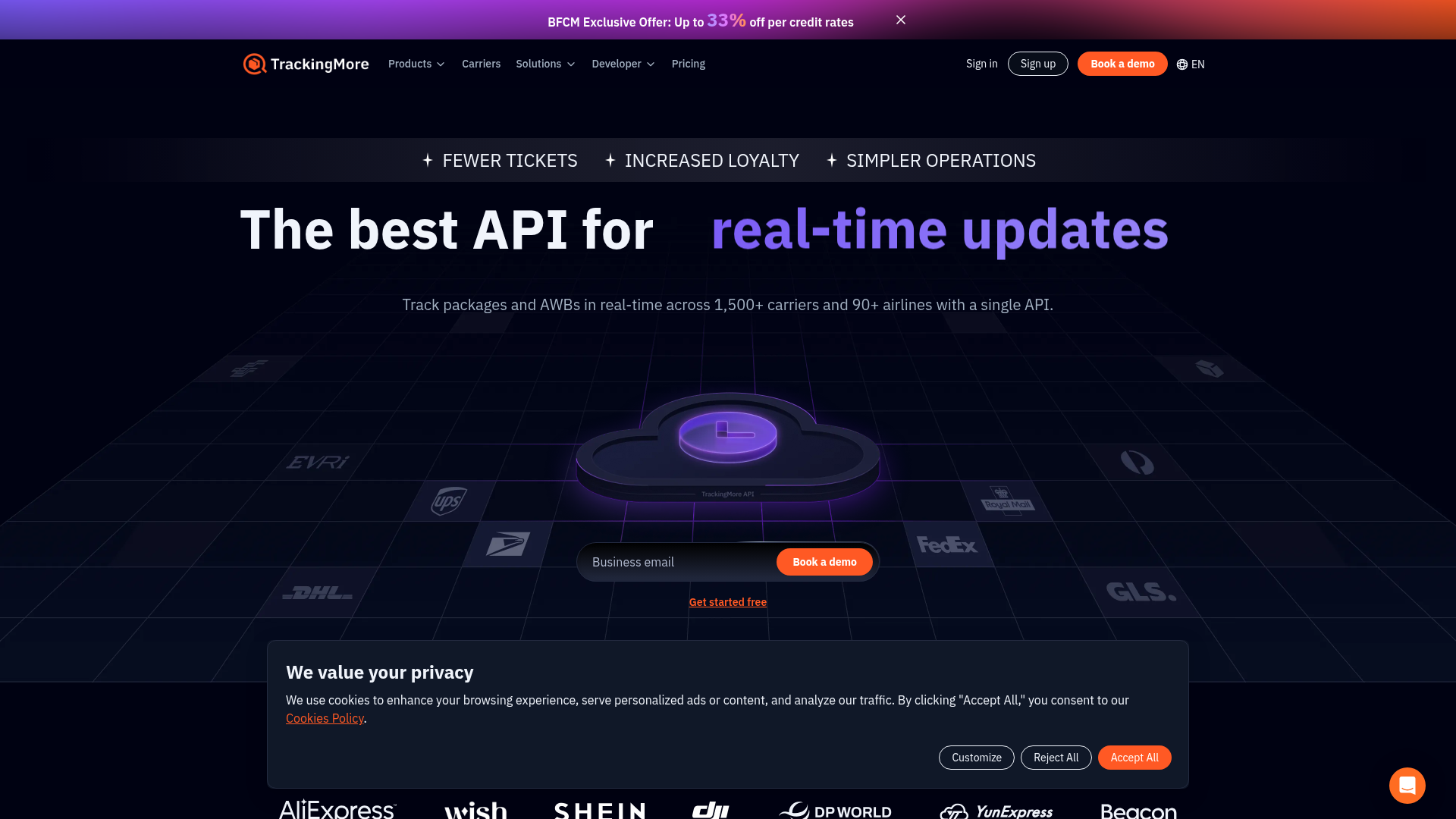Click the language globe icon
This screenshot has width=1456, height=819.
click(x=1181, y=64)
